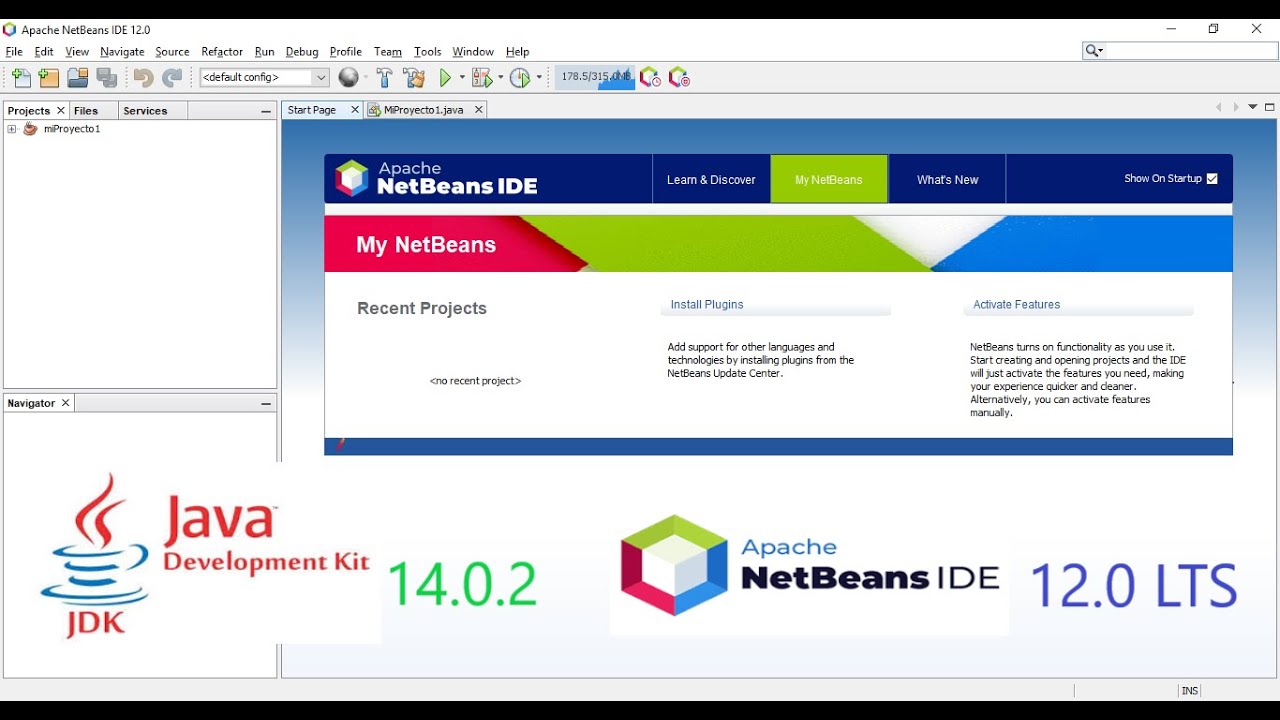
Task: Click the magnifier icon in the search box
Action: click(x=1094, y=51)
